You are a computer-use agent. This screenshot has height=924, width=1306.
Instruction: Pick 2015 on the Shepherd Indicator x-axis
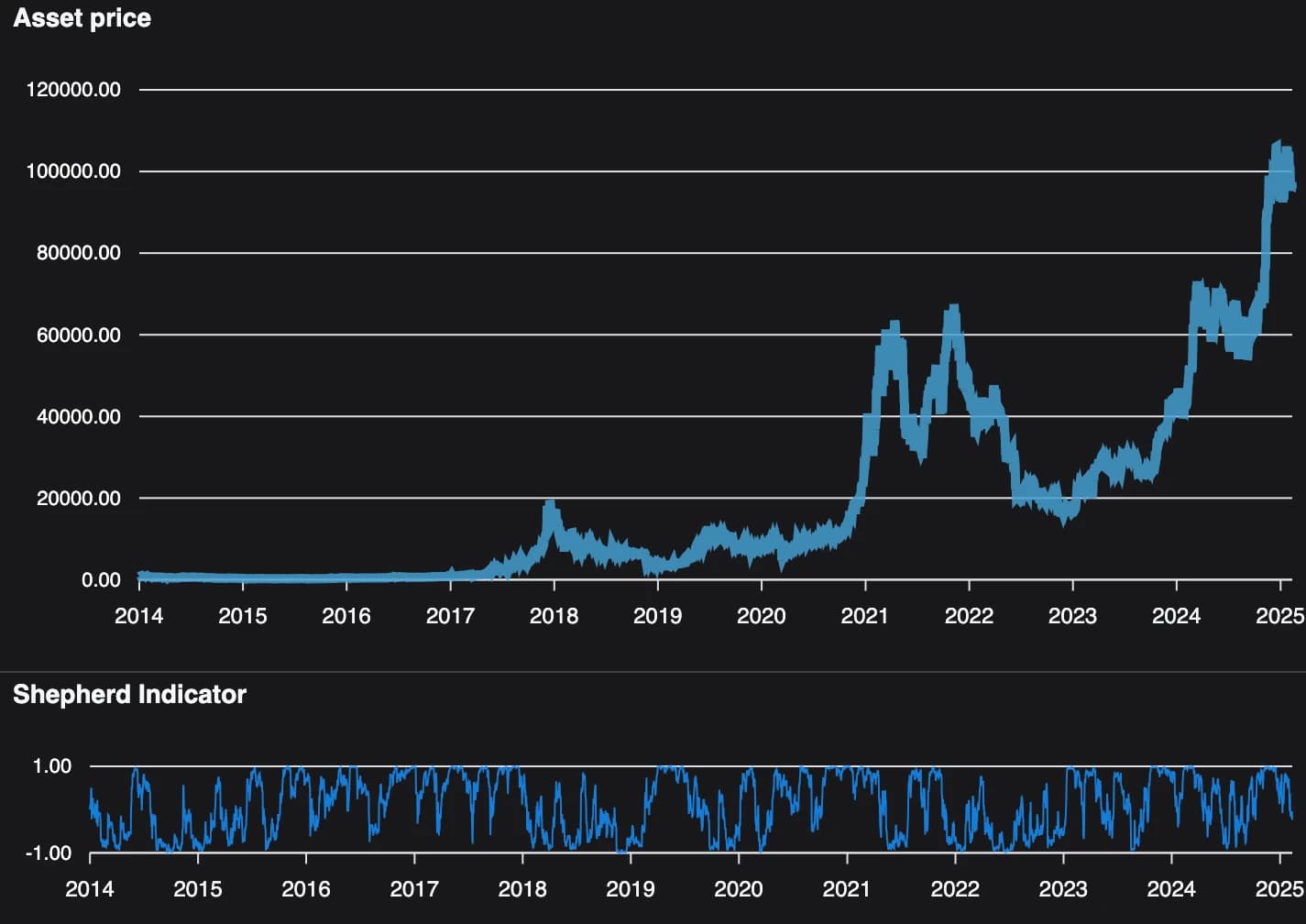click(198, 889)
